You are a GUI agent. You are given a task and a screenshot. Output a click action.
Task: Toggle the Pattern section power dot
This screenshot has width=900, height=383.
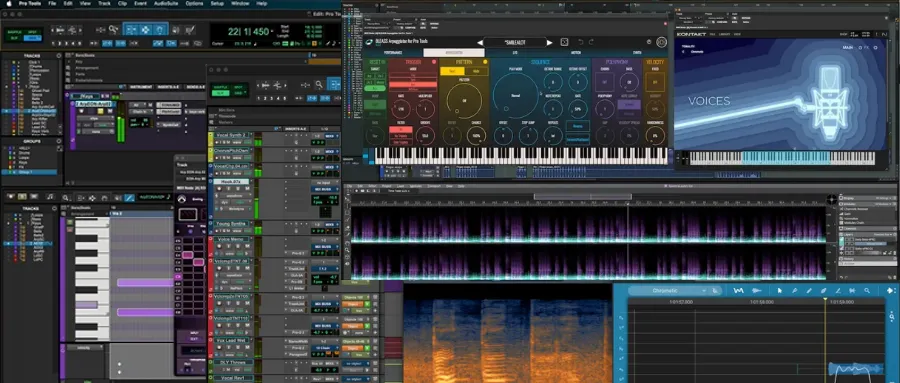pos(485,61)
